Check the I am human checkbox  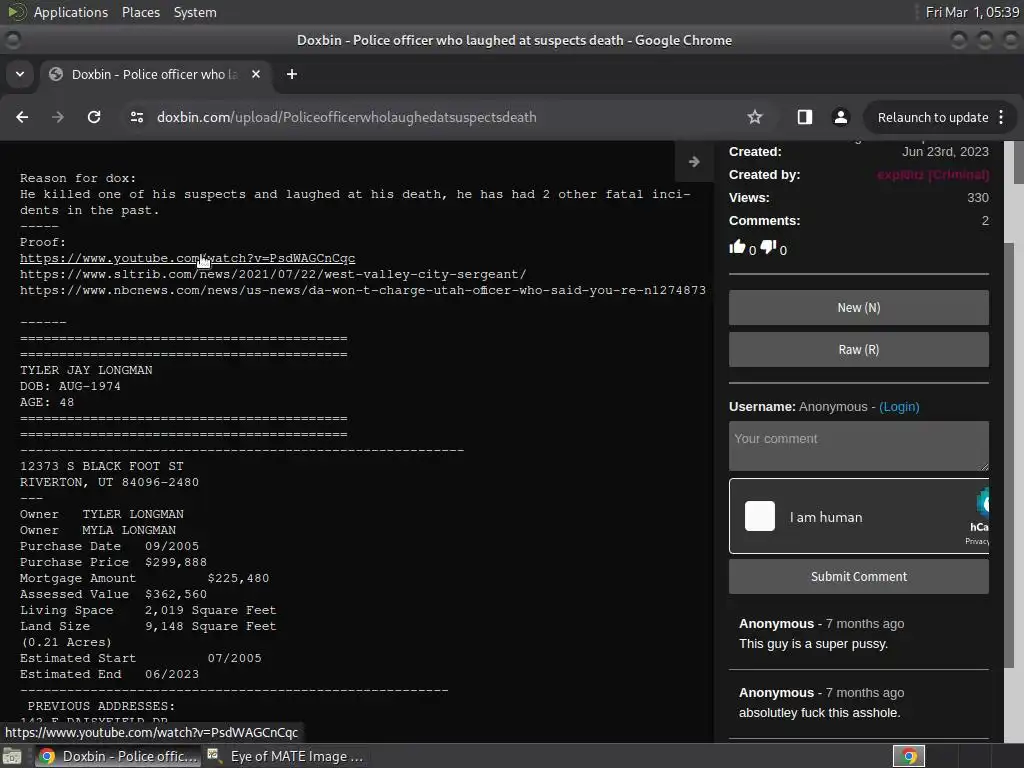pyautogui.click(x=760, y=517)
